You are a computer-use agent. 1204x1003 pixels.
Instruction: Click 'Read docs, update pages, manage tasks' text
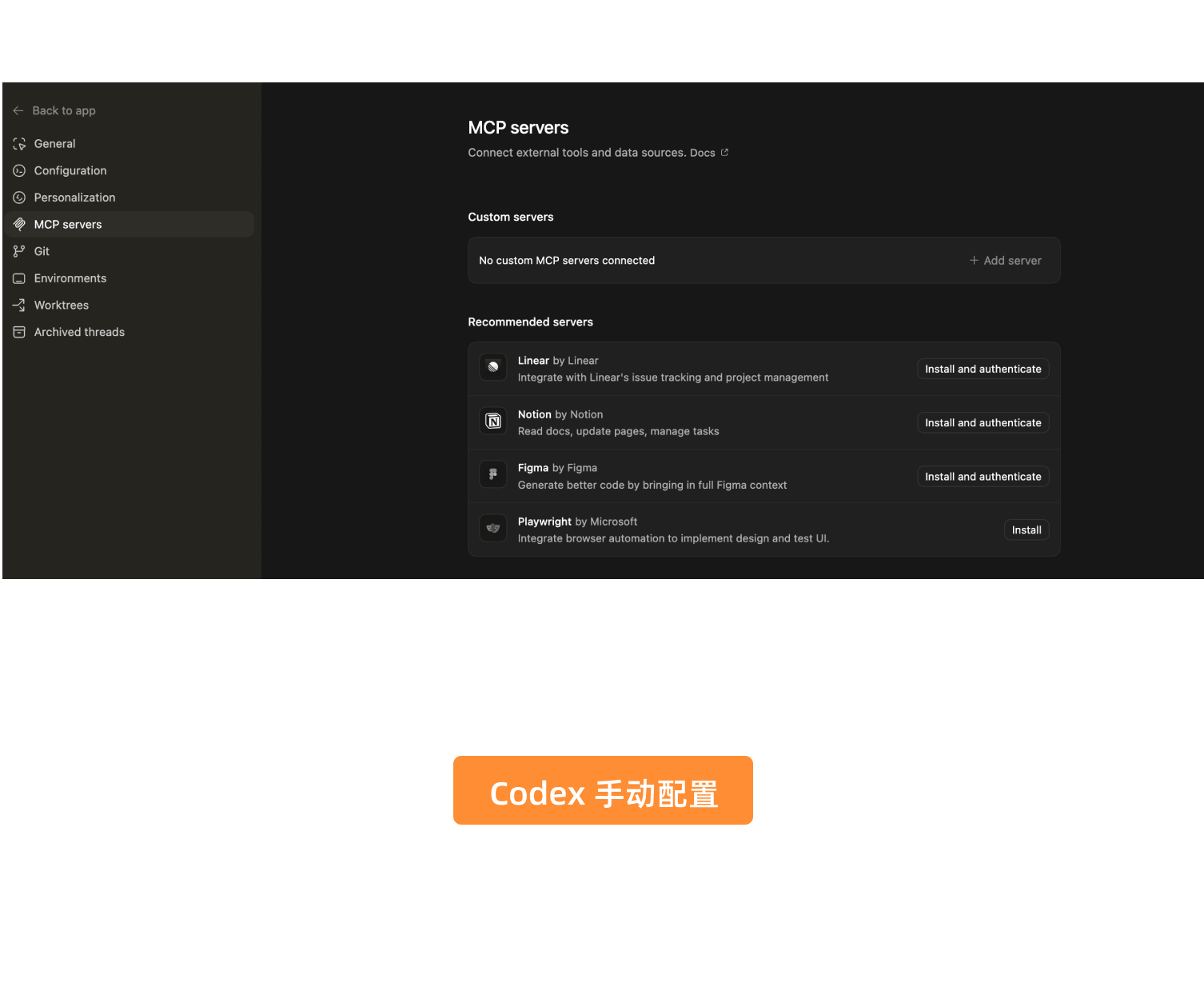pos(618,431)
